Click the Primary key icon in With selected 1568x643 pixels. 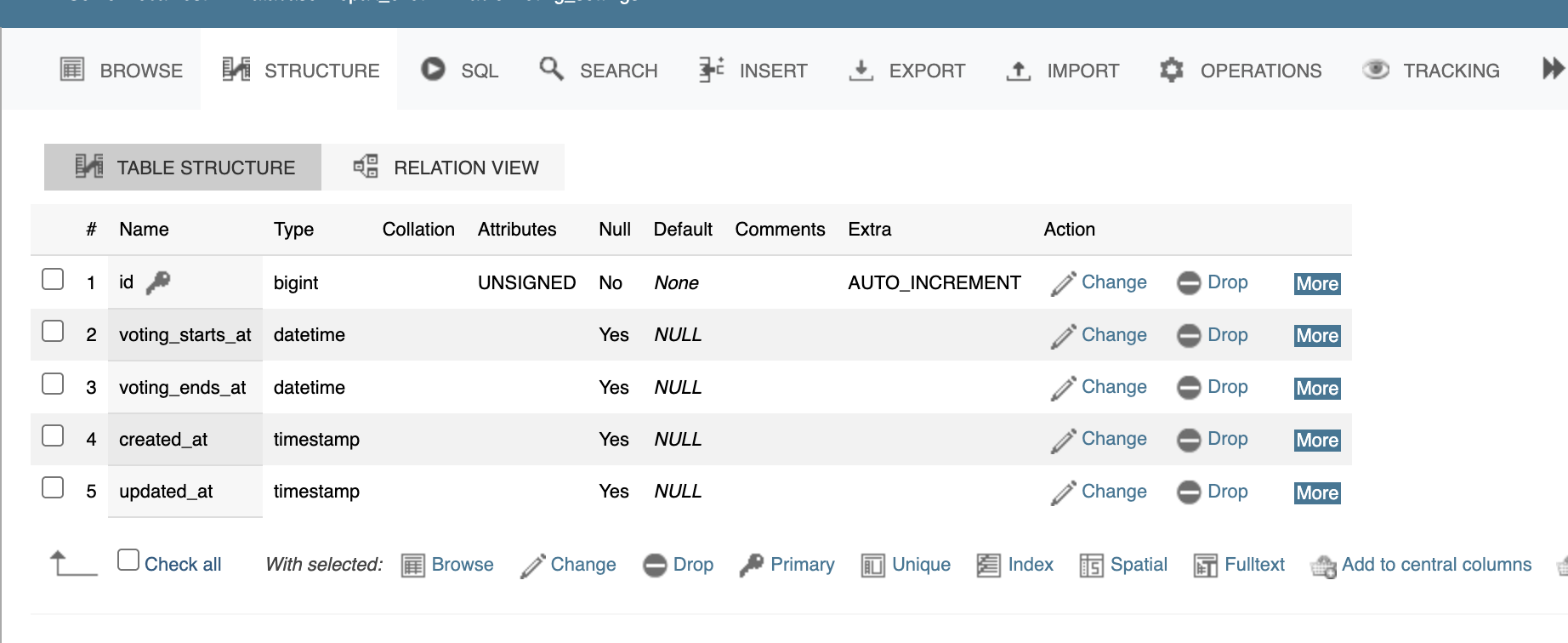752,565
